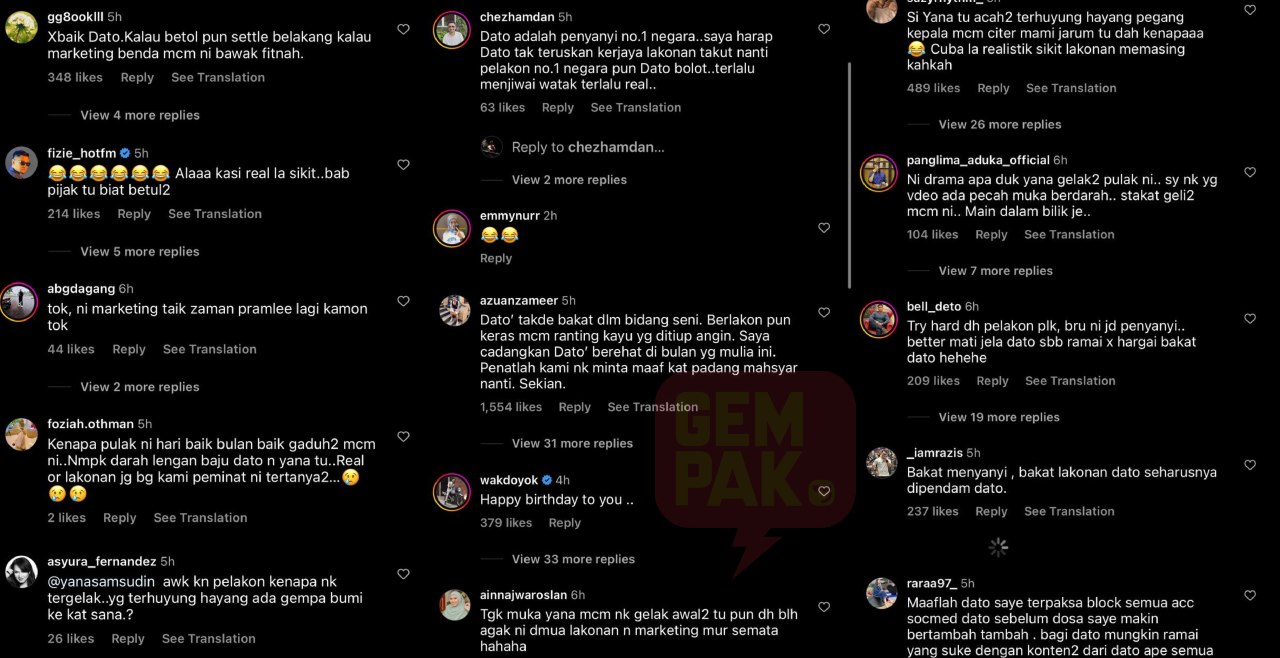The width and height of the screenshot is (1280, 658).
Task: Reply to wakdoyok's Happy birthday comment
Action: click(564, 522)
